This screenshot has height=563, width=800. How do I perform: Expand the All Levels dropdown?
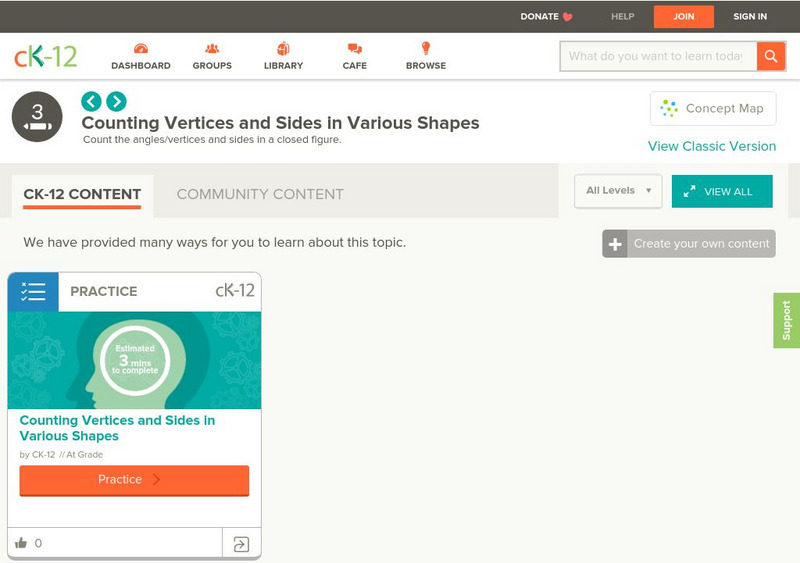coord(618,191)
